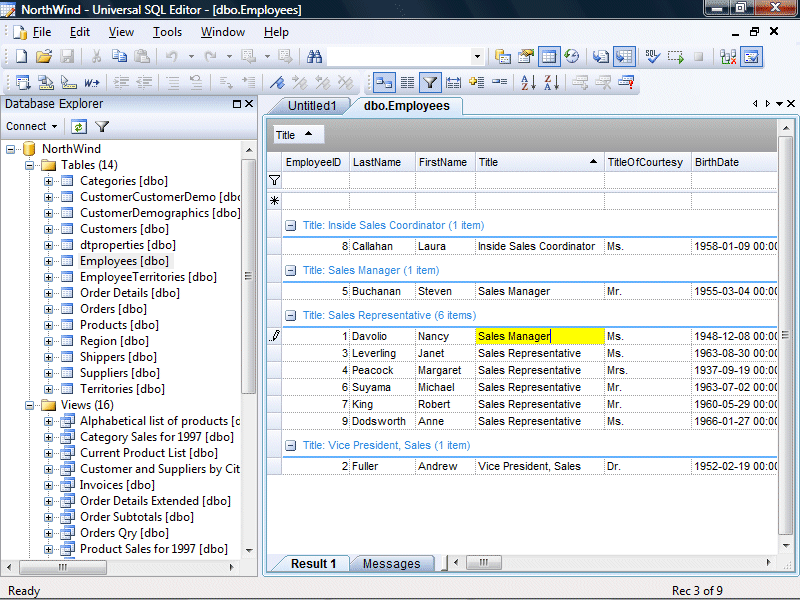
Task: Switch to the Untitled1 tab
Action: point(312,106)
